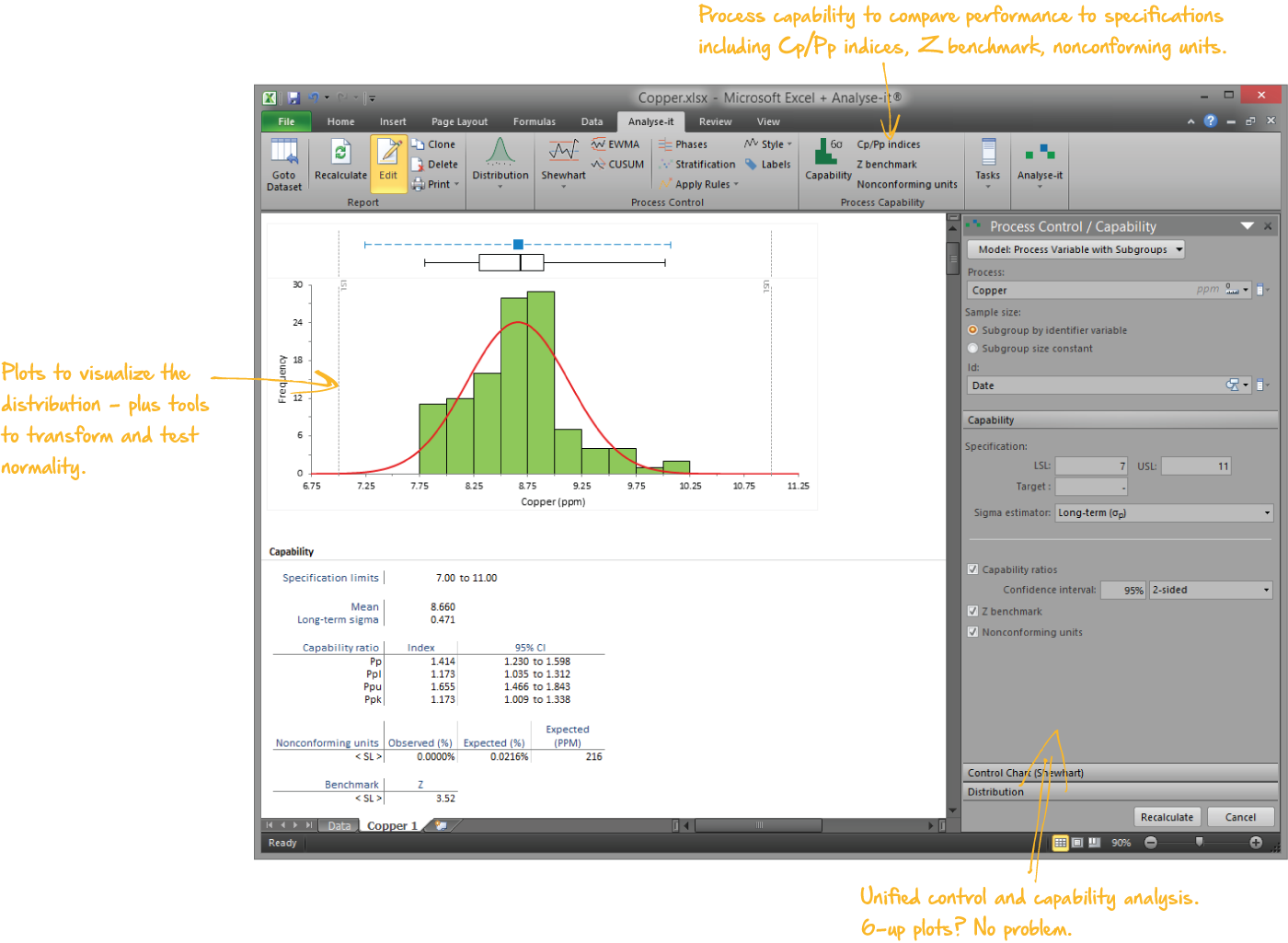
Task: Click the USL specification input field
Action: click(x=1196, y=466)
